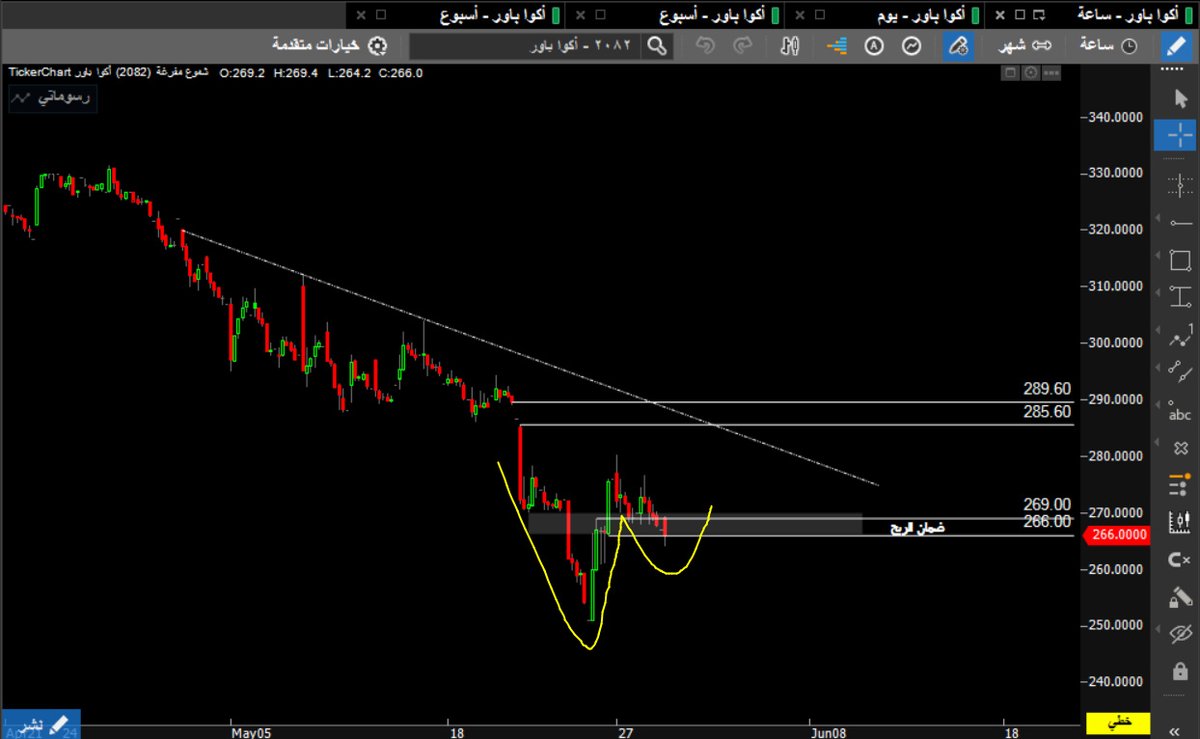Open the candle chart style icon in top toolbar

pos(791,46)
